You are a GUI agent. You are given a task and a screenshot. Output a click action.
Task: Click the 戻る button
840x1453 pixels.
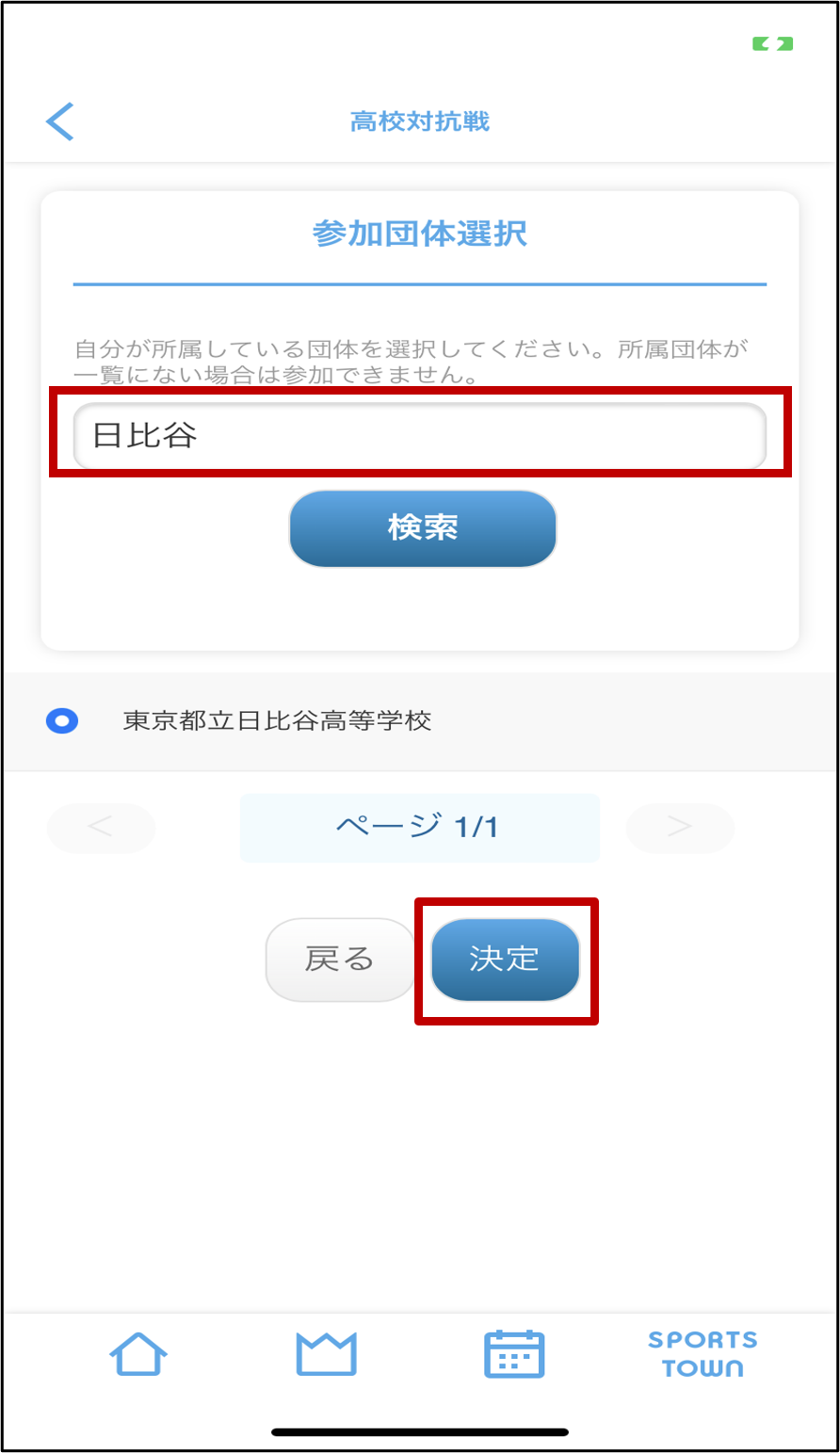point(340,960)
